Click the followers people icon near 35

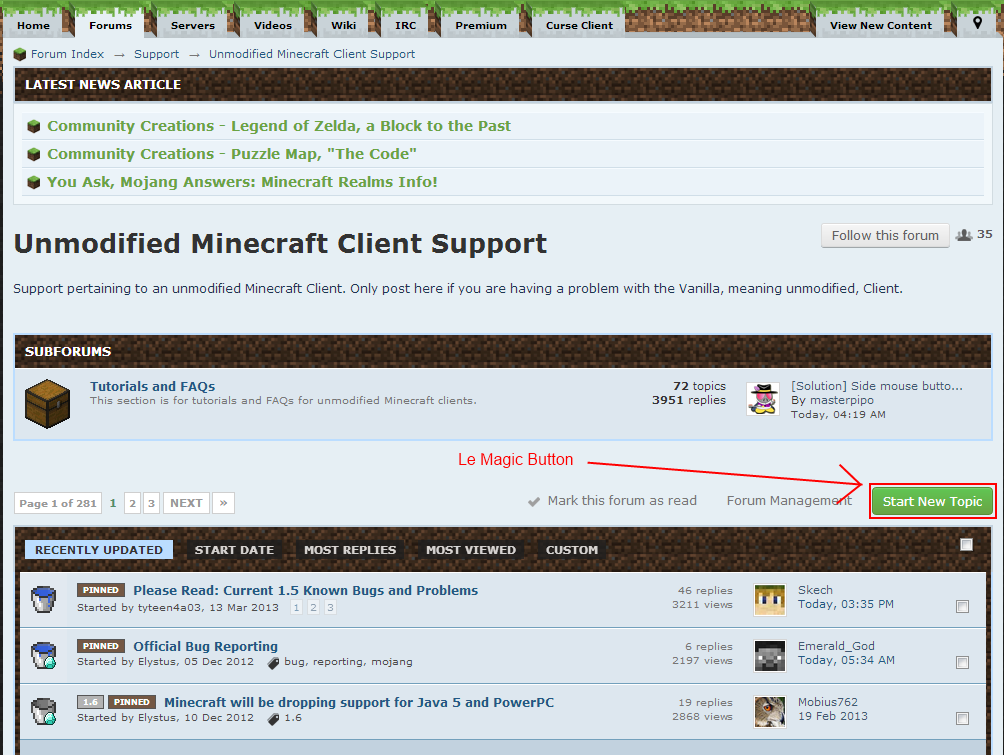click(x=964, y=235)
